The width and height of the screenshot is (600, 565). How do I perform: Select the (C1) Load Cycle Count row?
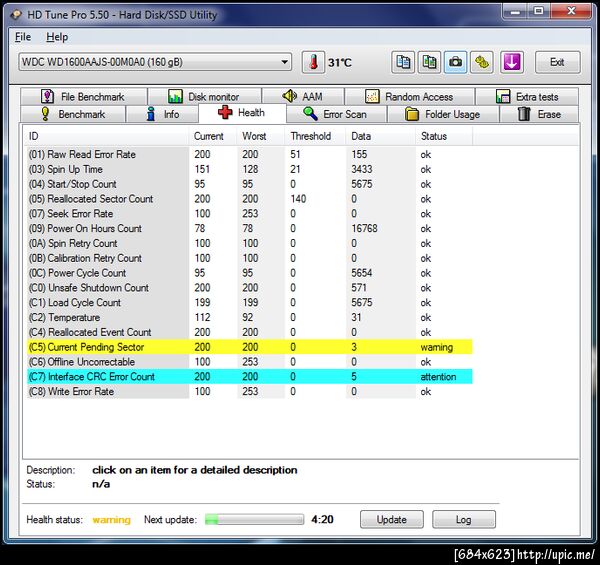coord(249,303)
